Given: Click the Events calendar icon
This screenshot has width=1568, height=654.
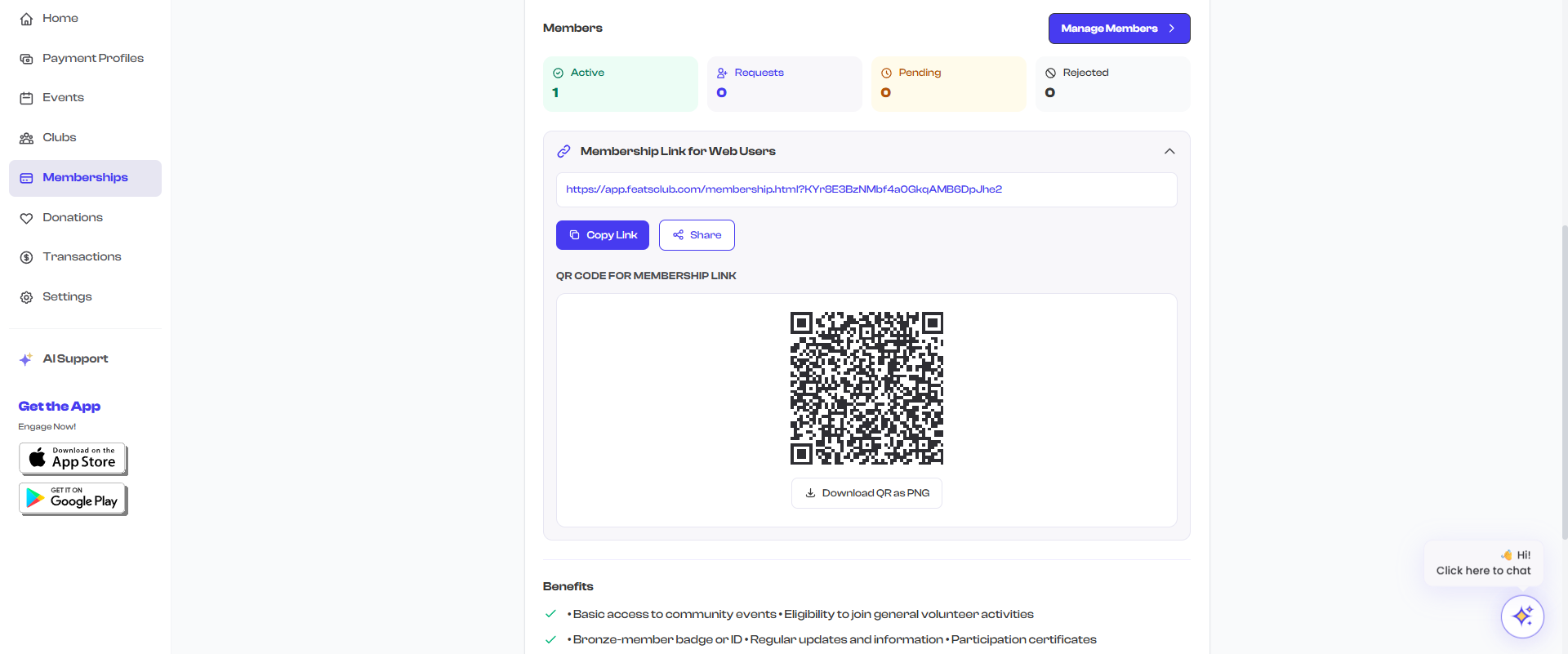Looking at the screenshot, I should pos(26,98).
